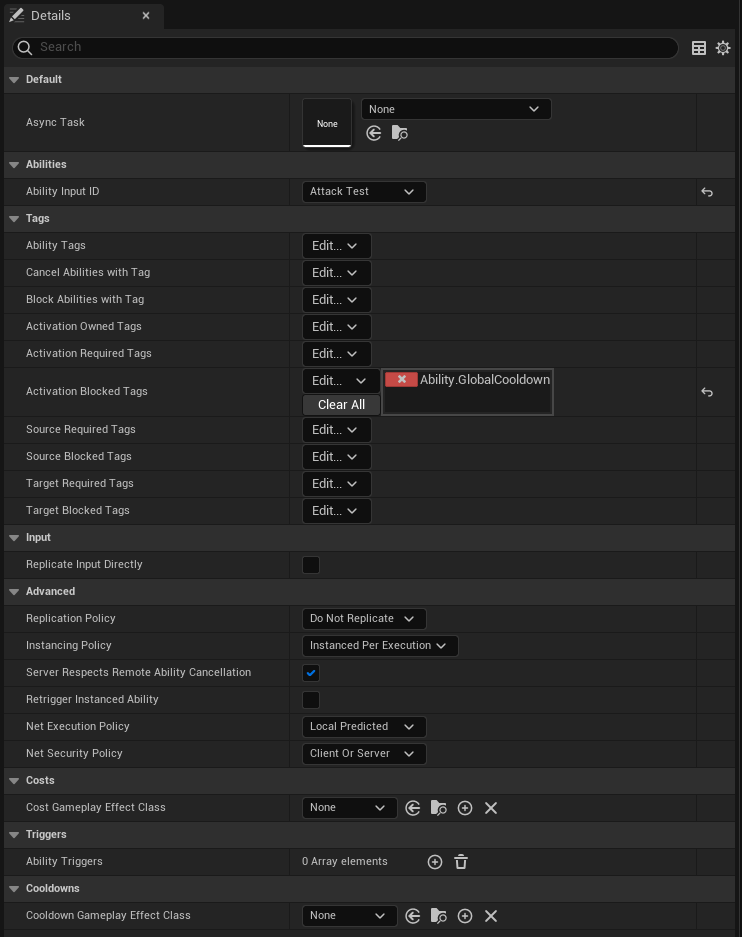Delete all Ability Triggers elements

point(461,862)
